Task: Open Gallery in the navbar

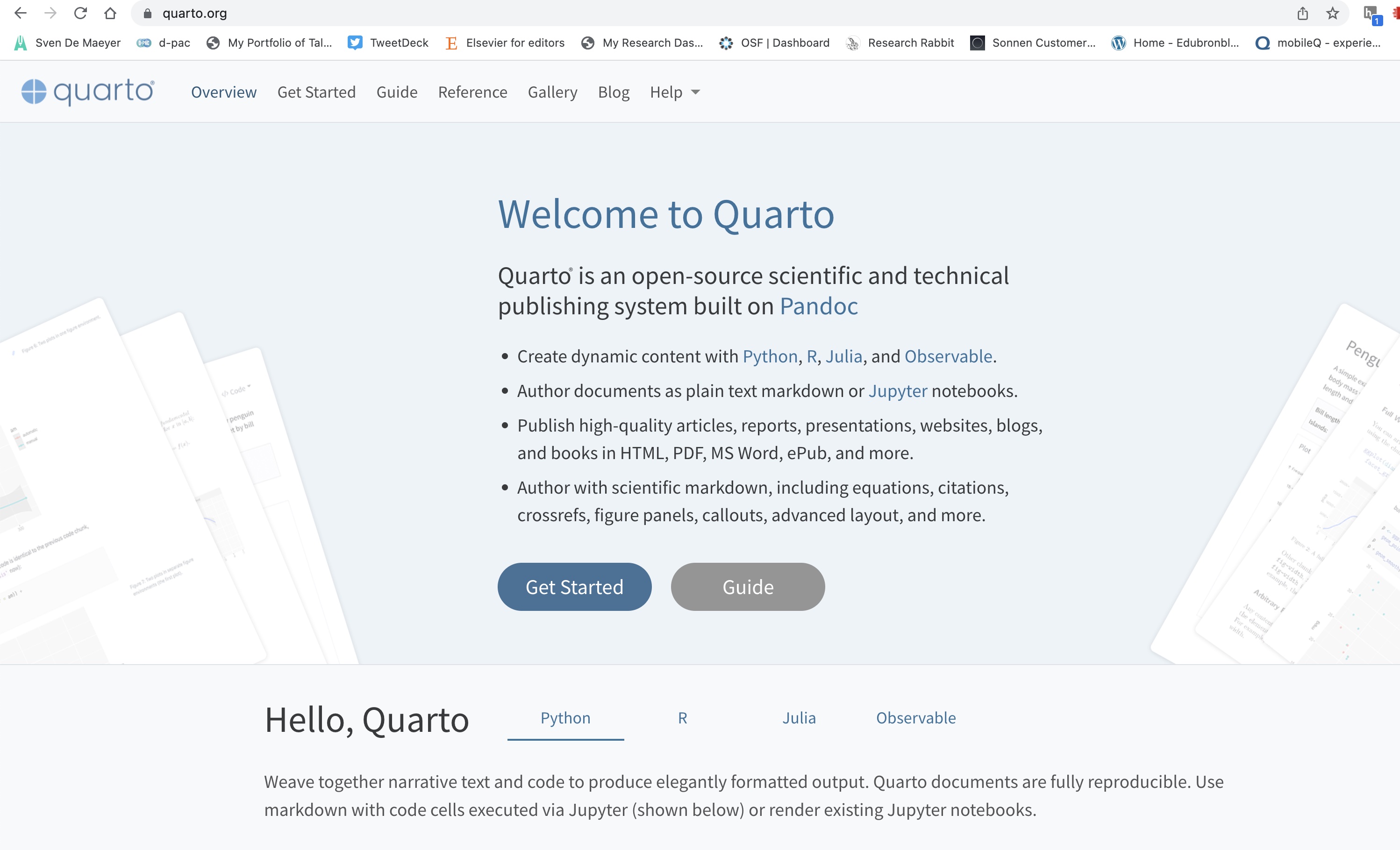Action: [x=553, y=92]
